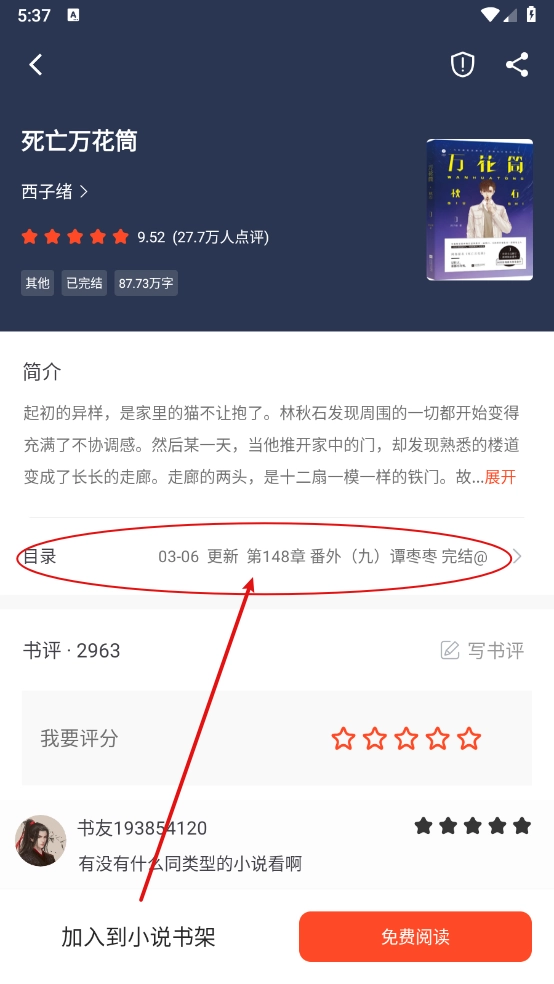Open the 写书评 link

tap(496, 650)
